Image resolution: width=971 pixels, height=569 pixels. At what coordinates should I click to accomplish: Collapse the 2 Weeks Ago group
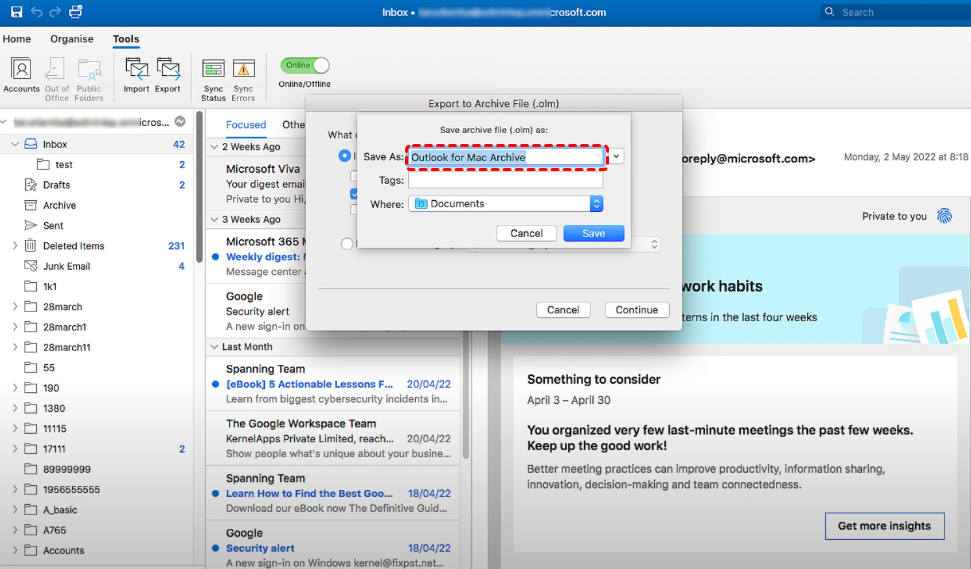click(x=214, y=147)
